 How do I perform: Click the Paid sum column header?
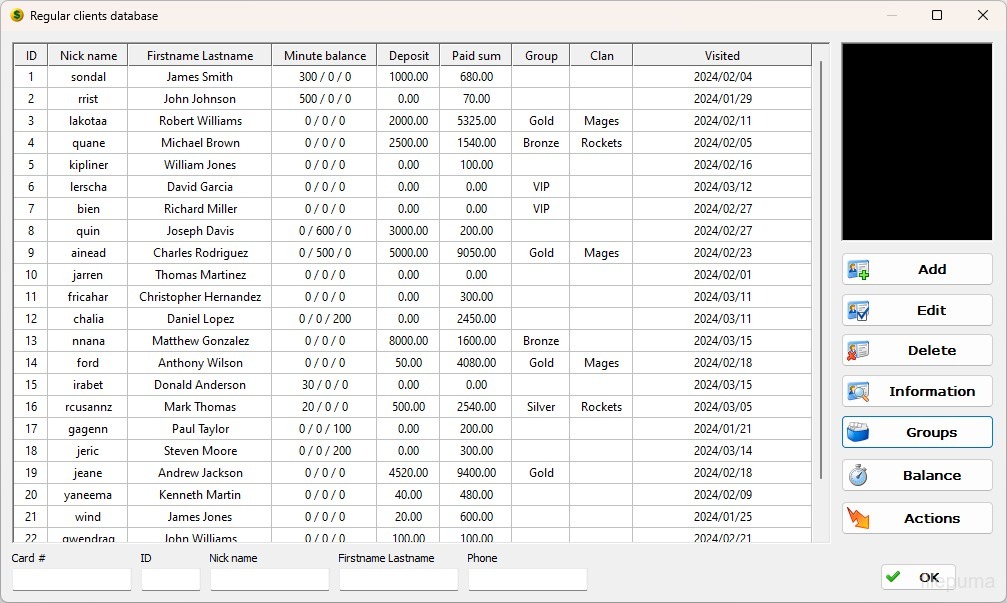(476, 56)
